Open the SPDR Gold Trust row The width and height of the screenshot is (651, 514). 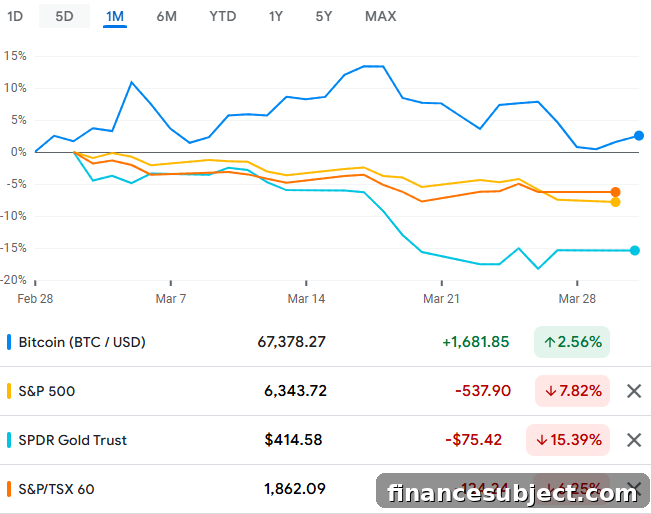tap(326, 440)
